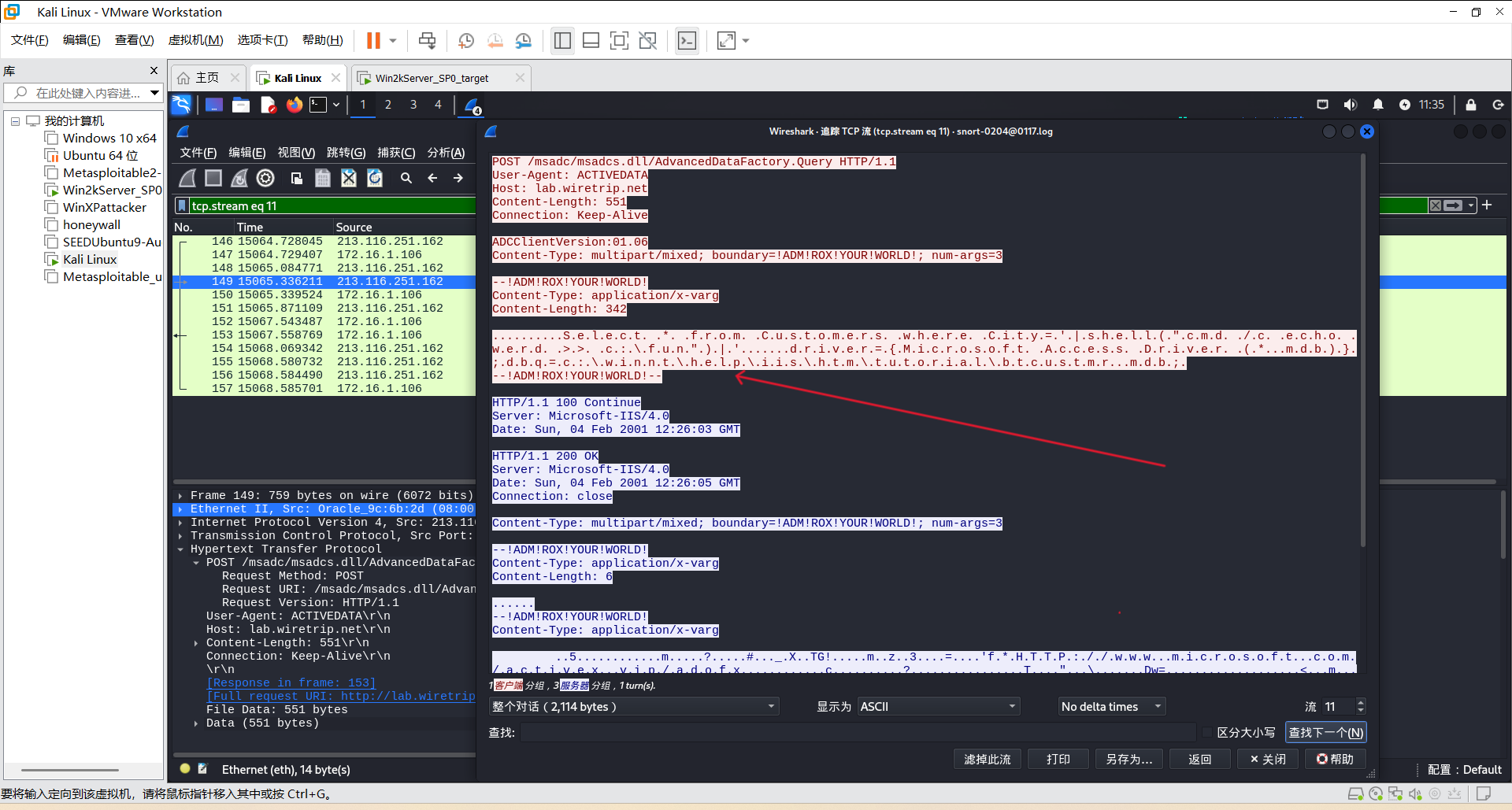The width and height of the screenshot is (1512, 810).
Task: Expand the Transmission Control Protocol row
Action: tap(180, 536)
